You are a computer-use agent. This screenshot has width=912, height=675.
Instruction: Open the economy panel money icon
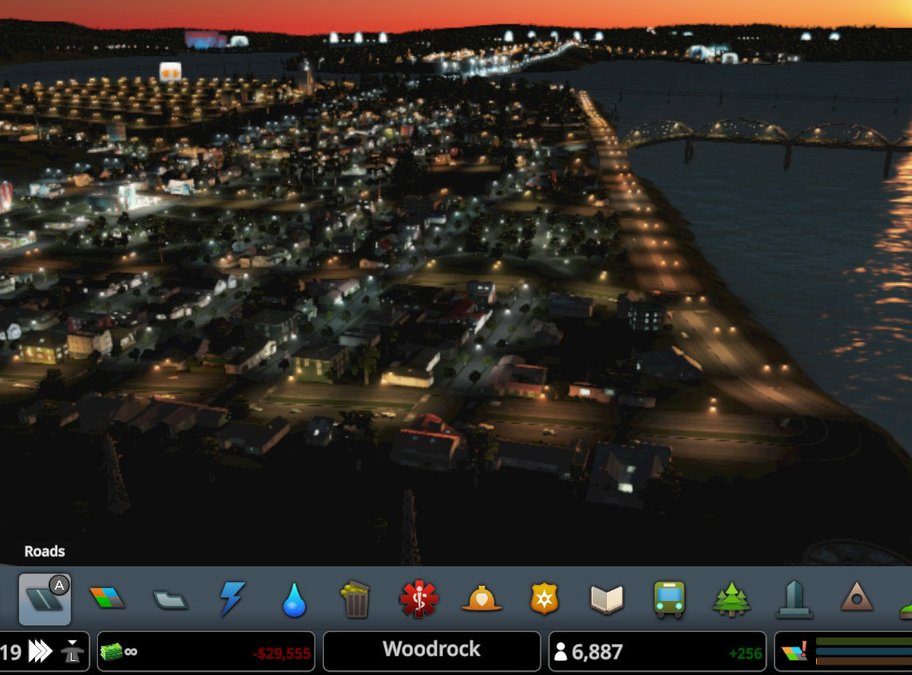pyautogui.click(x=111, y=652)
